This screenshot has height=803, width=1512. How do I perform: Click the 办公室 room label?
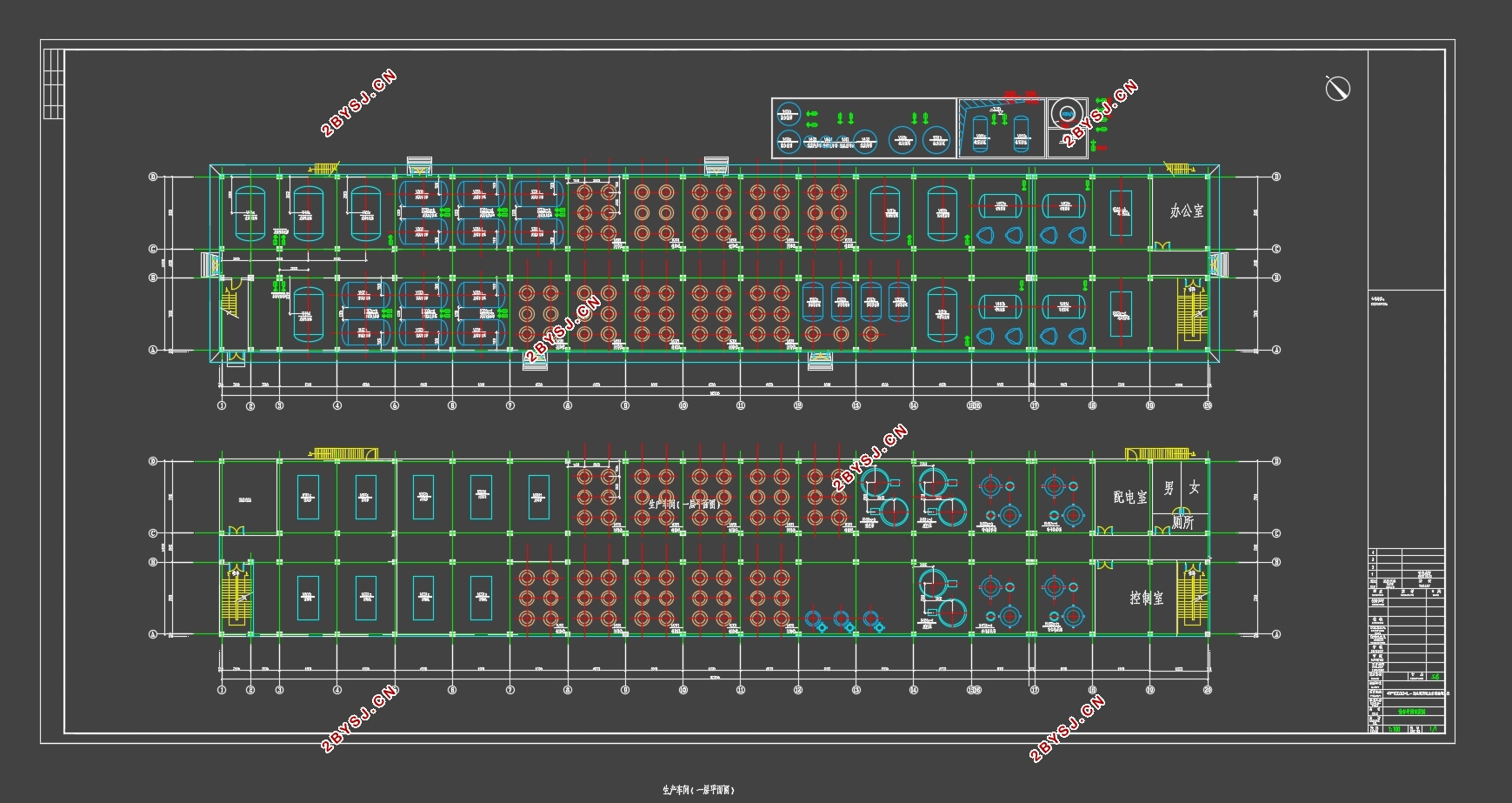pos(1186,211)
